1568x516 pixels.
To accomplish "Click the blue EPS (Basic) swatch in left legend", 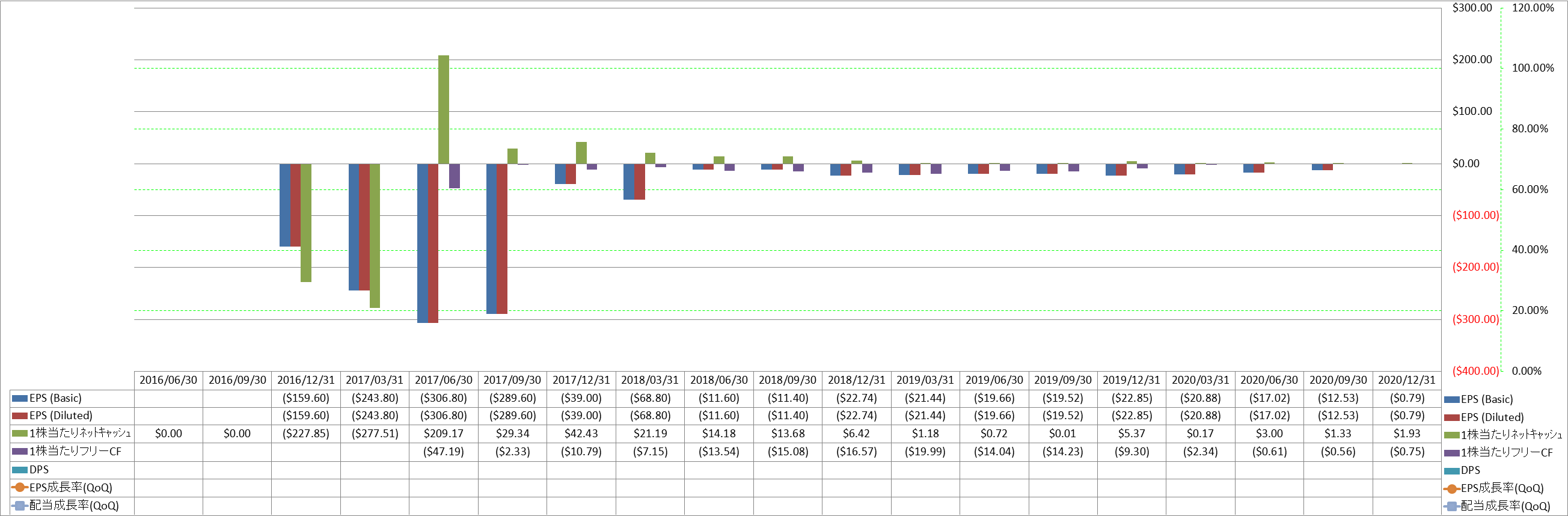I will click(20, 398).
